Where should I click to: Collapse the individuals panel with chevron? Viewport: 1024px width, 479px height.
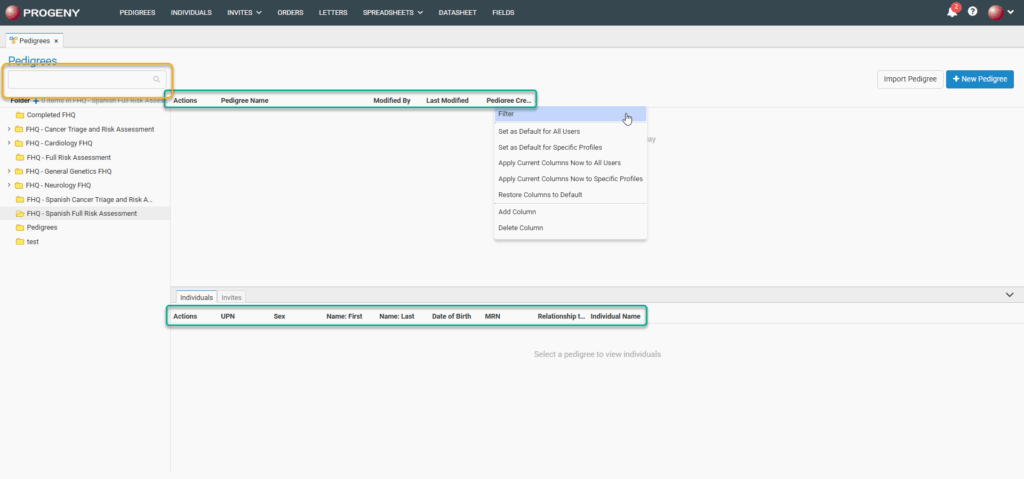[x=1009, y=295]
